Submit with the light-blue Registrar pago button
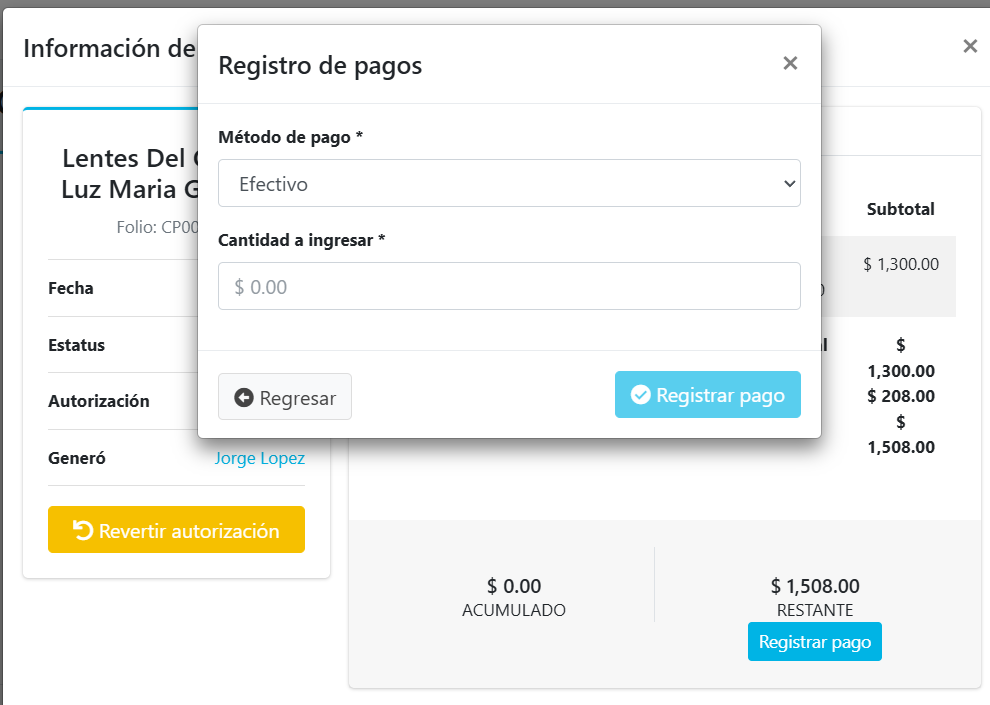 707,395
